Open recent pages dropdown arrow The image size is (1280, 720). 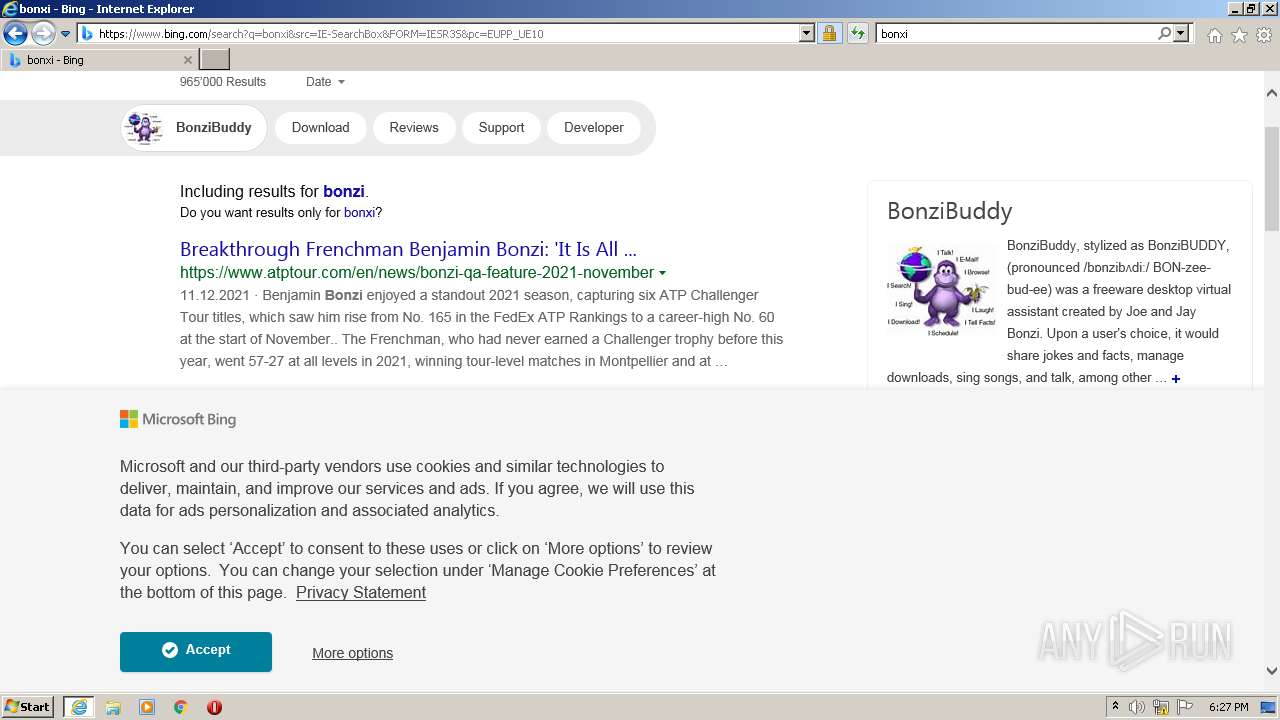pyautogui.click(x=66, y=34)
